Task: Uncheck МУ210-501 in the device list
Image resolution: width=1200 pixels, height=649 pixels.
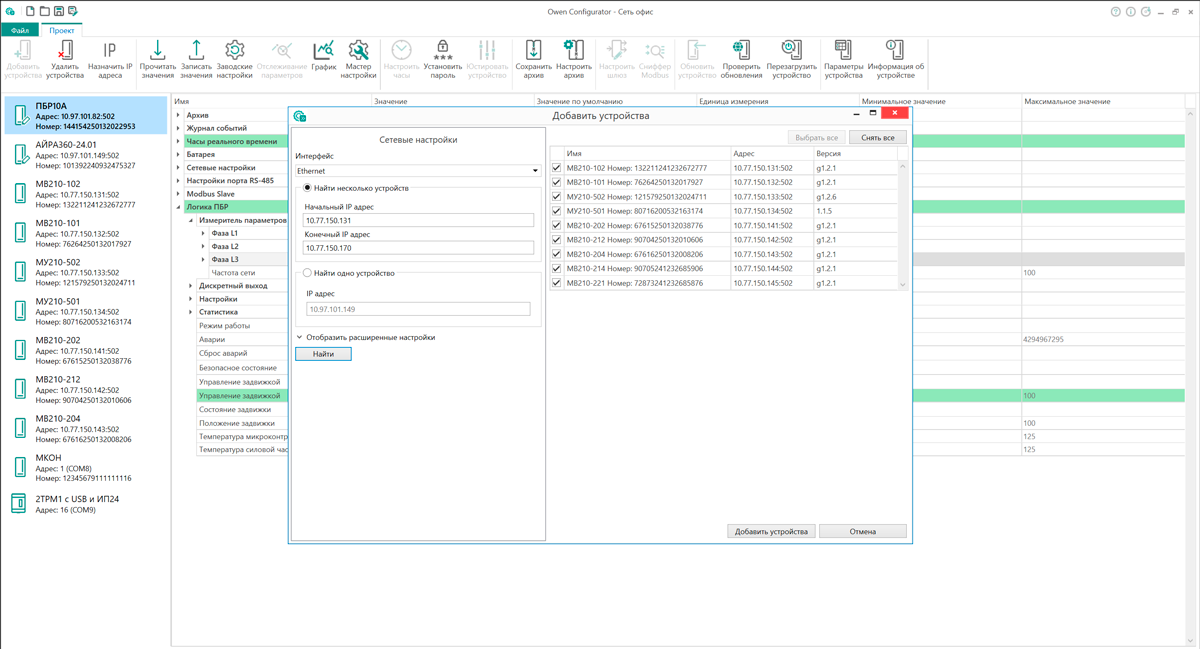Action: point(556,211)
